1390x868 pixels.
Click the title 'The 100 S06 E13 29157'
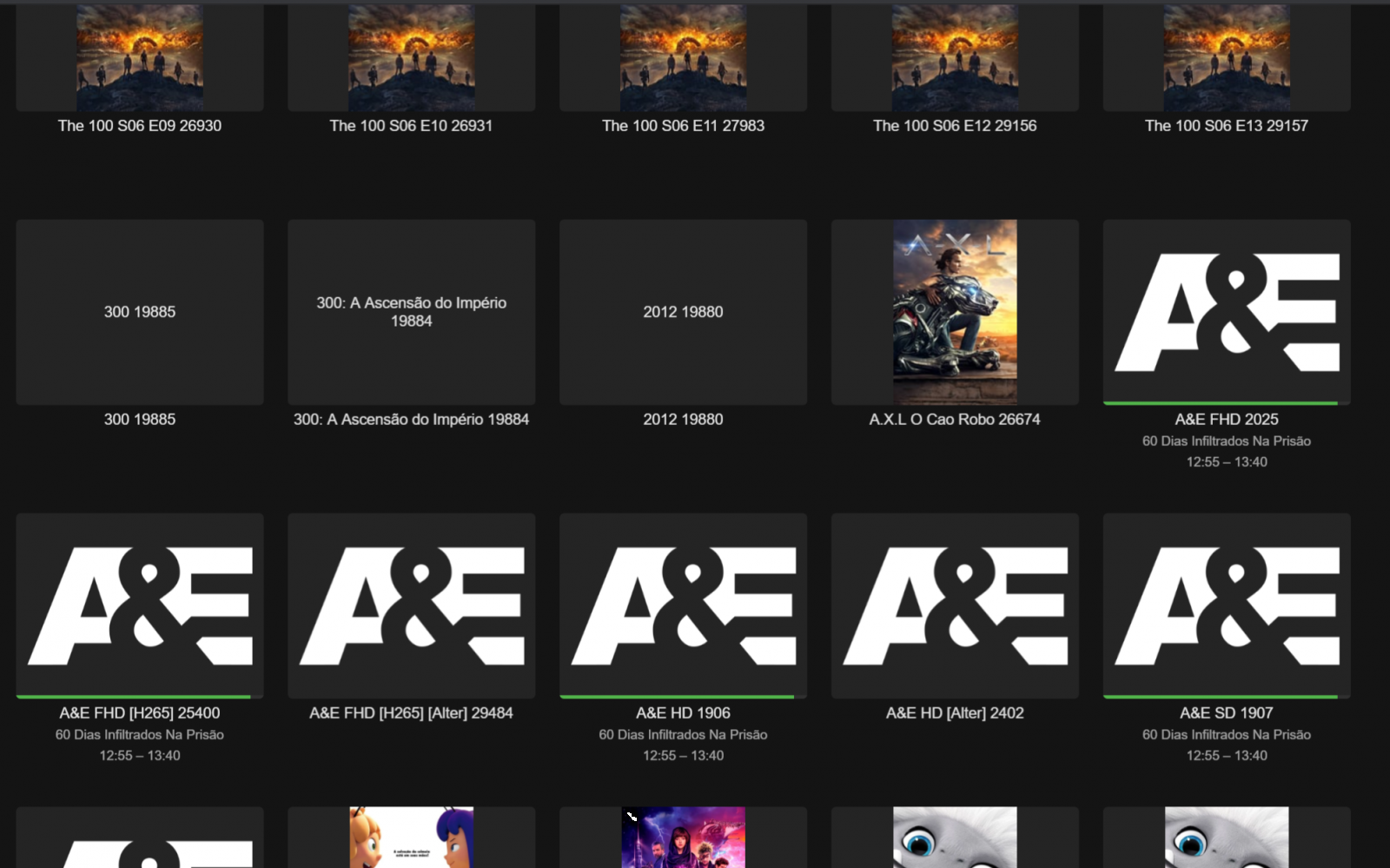pyautogui.click(x=1227, y=126)
